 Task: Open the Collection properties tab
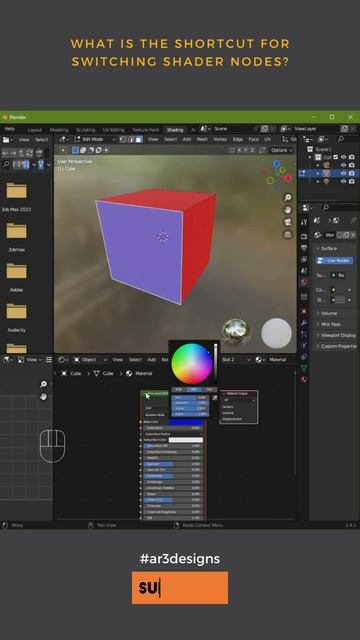(x=304, y=297)
